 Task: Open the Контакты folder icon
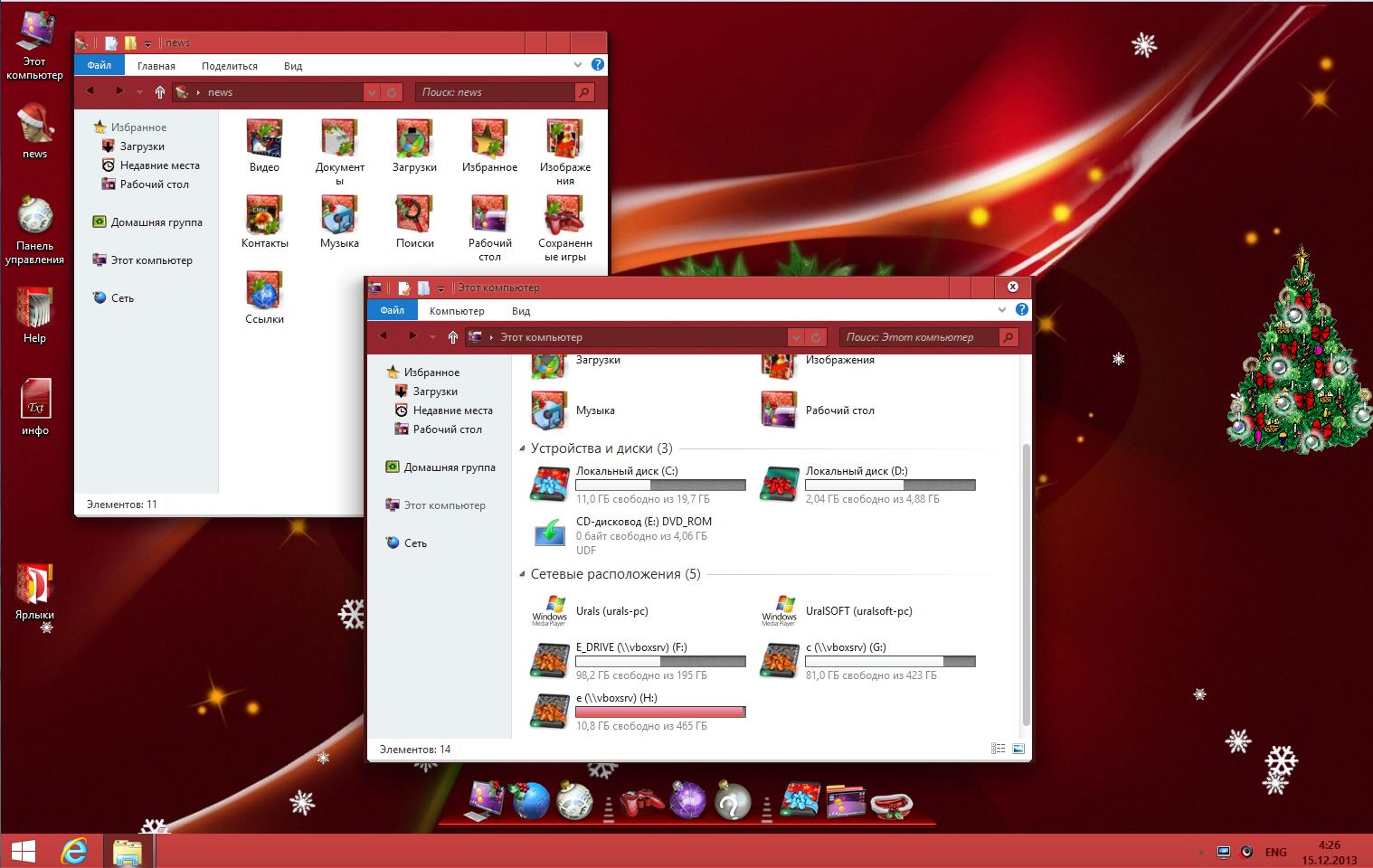click(264, 220)
